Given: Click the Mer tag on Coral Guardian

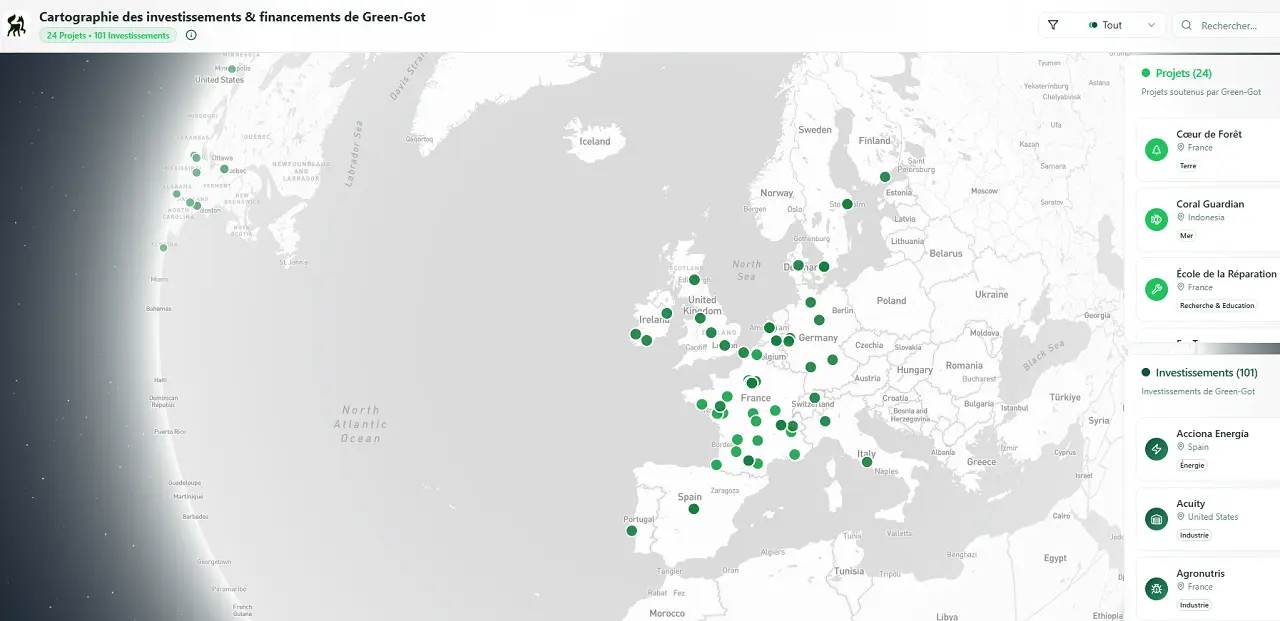Looking at the screenshot, I should tap(1187, 236).
